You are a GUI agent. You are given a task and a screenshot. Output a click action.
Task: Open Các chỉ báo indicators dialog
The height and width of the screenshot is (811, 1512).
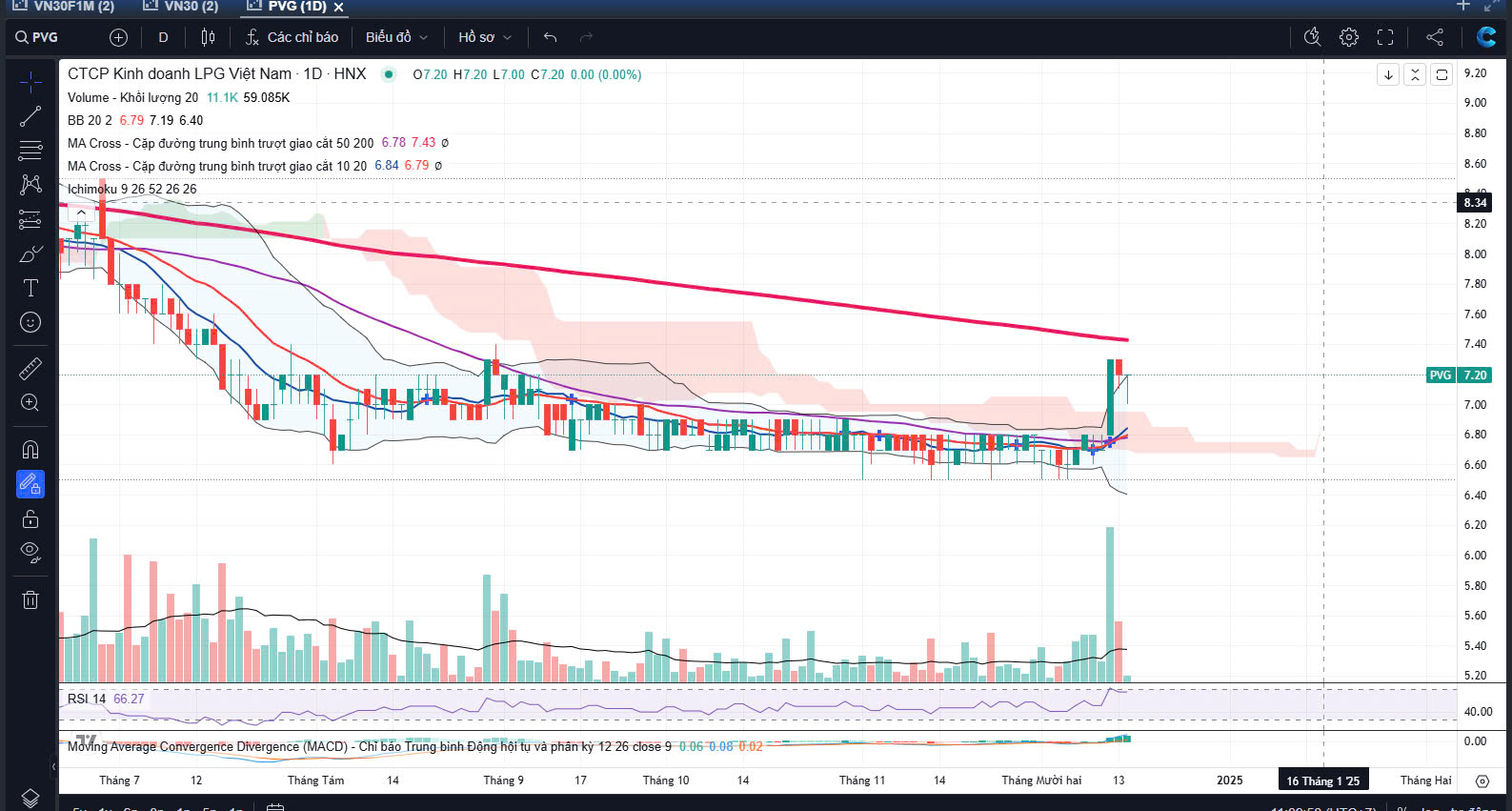coord(292,37)
